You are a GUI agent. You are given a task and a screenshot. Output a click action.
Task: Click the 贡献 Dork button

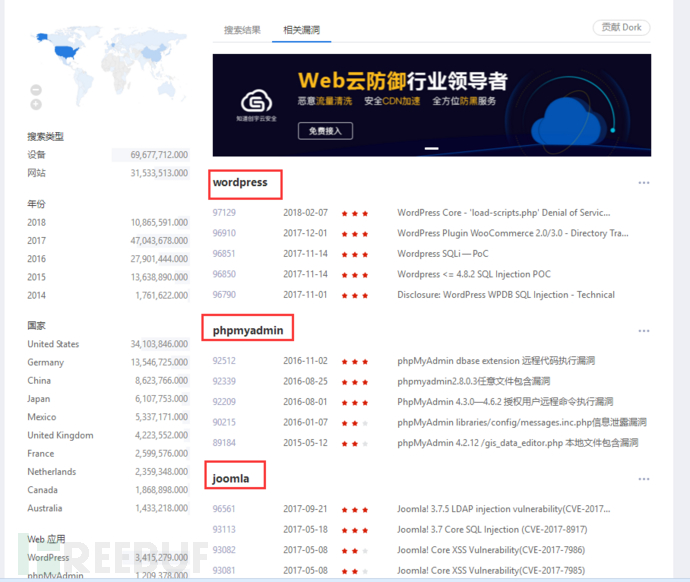(x=621, y=27)
